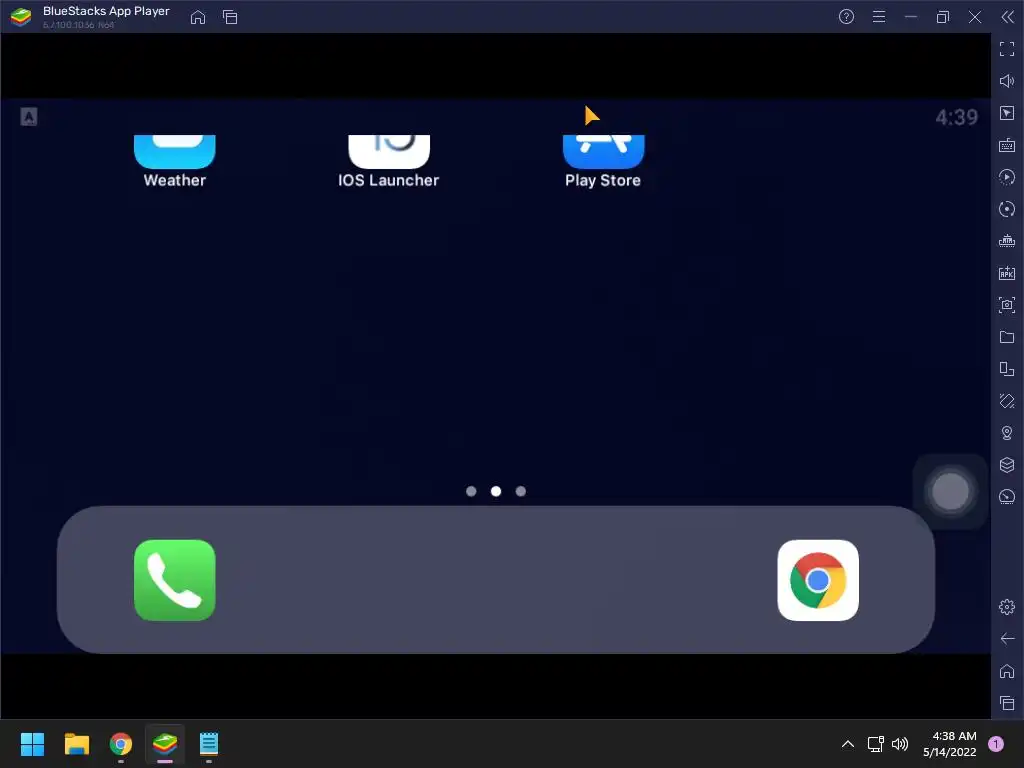Take a screenshot with the camera icon

(1007, 305)
